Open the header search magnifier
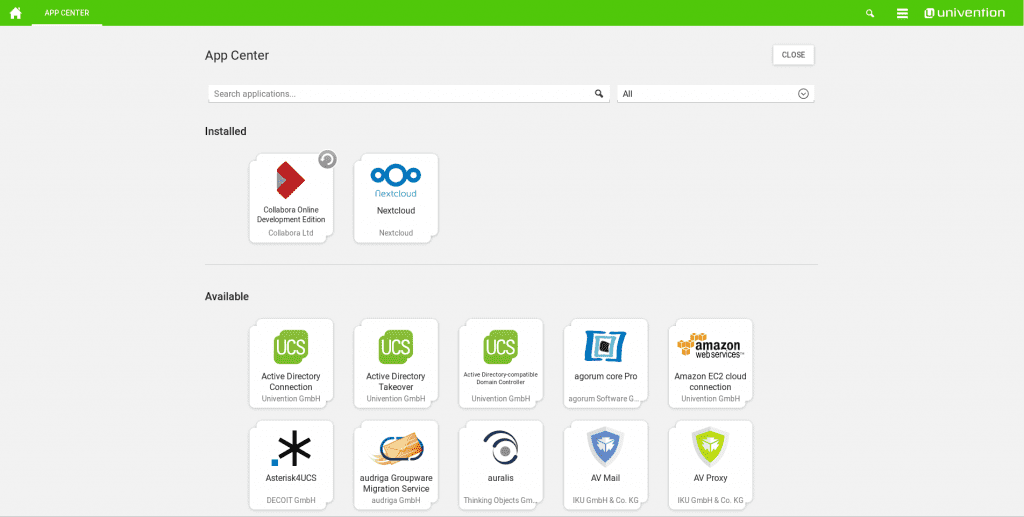 pos(870,13)
